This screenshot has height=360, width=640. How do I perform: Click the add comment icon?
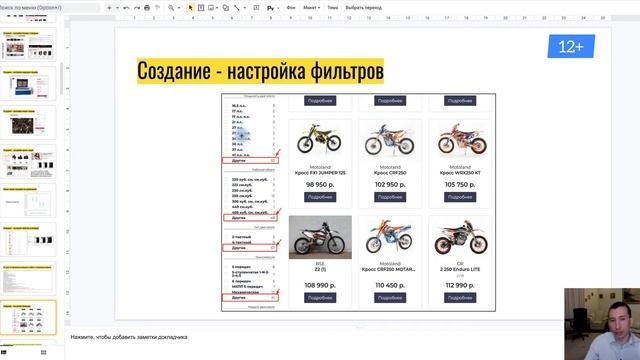[x=256, y=8]
